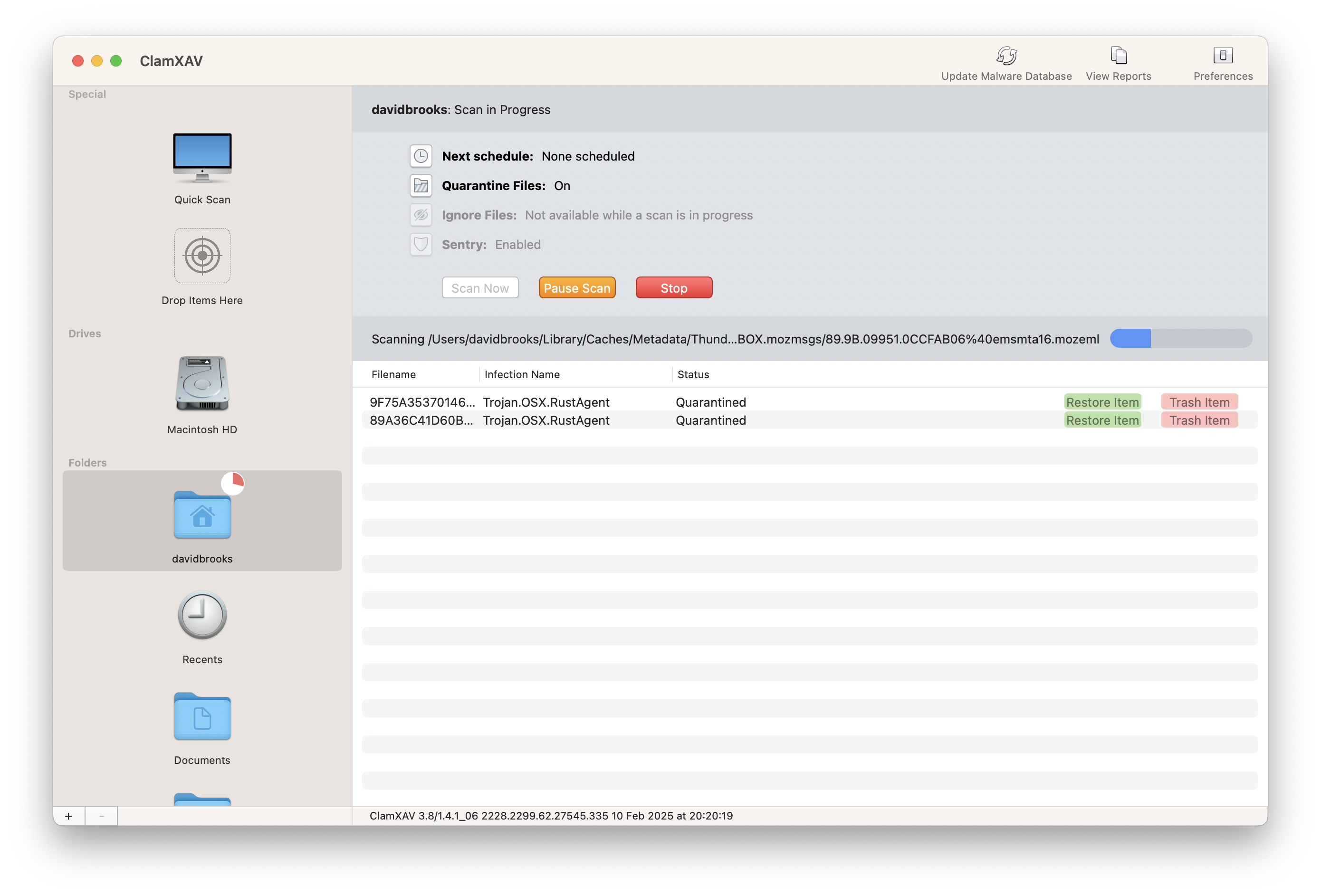This screenshot has width=1321, height=896.
Task: Click the green full-screen window button
Action: coord(116,61)
